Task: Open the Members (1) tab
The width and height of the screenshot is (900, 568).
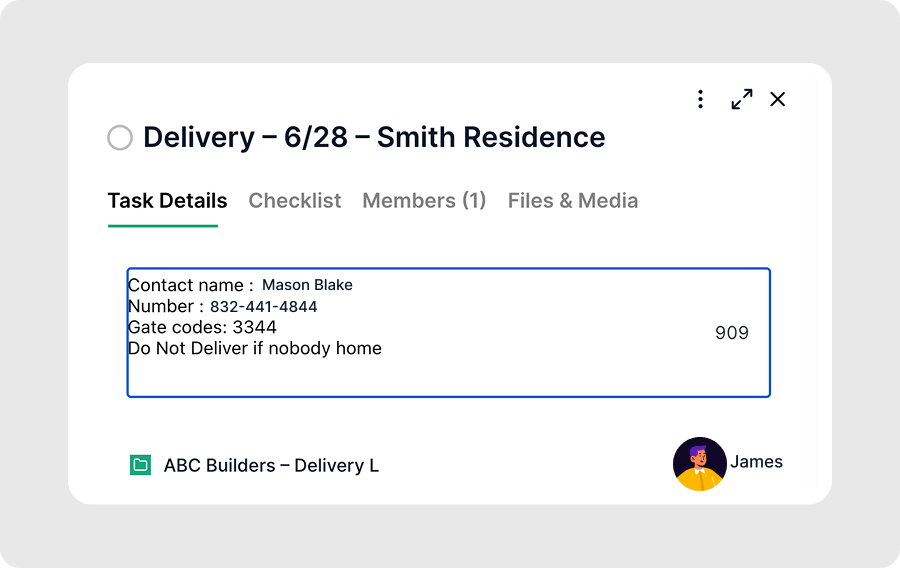Action: [x=424, y=201]
